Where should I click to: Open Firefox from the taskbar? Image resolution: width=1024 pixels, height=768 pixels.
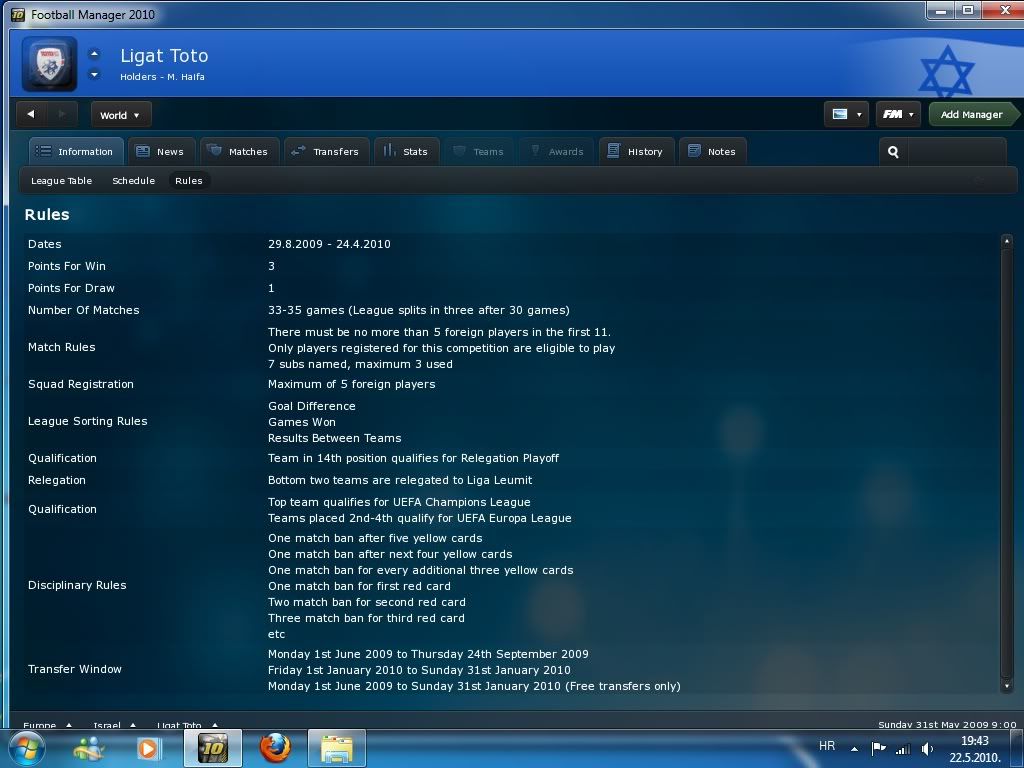[275, 747]
